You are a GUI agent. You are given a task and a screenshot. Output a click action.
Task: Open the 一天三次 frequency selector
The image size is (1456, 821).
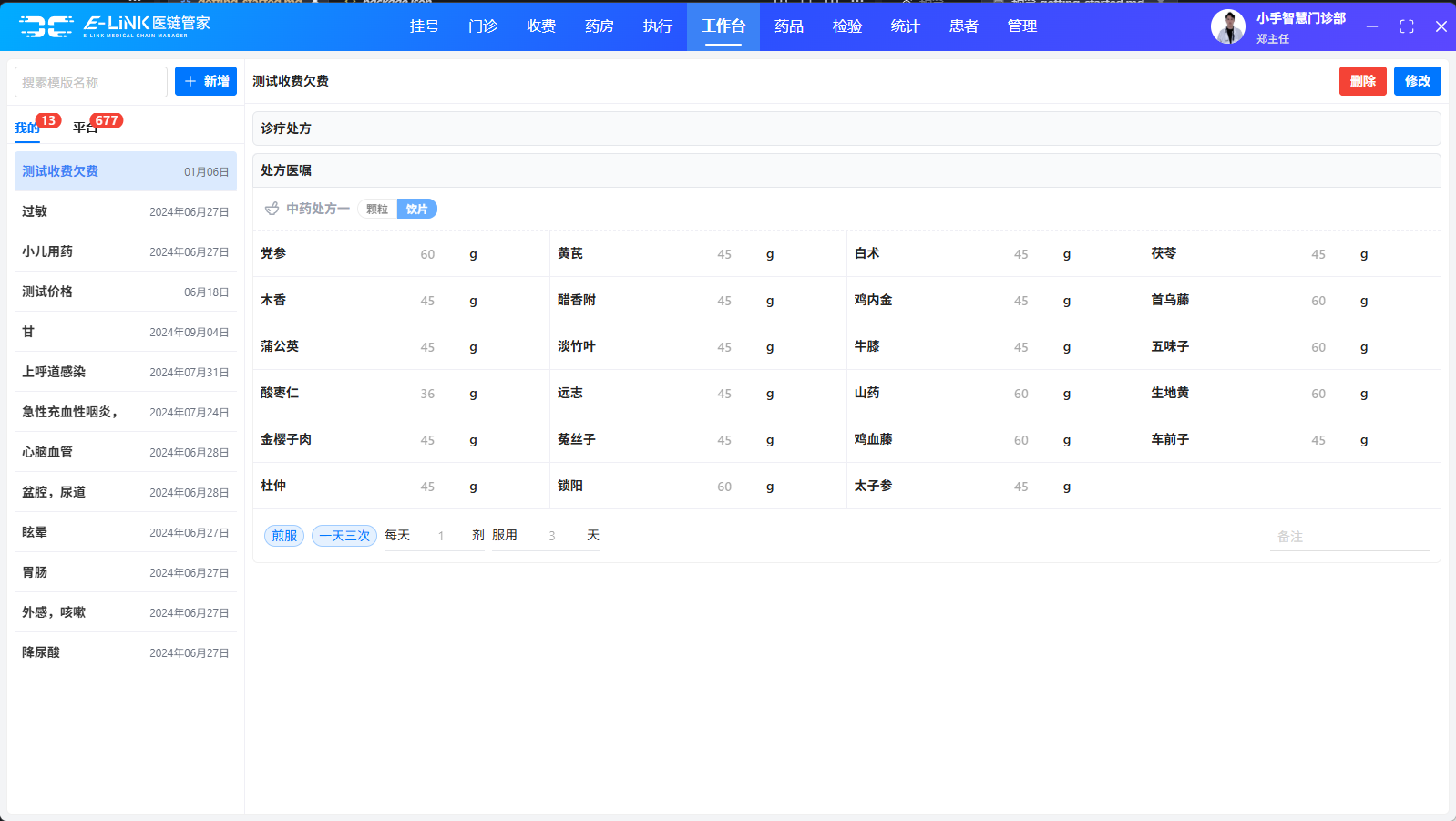[x=344, y=536]
